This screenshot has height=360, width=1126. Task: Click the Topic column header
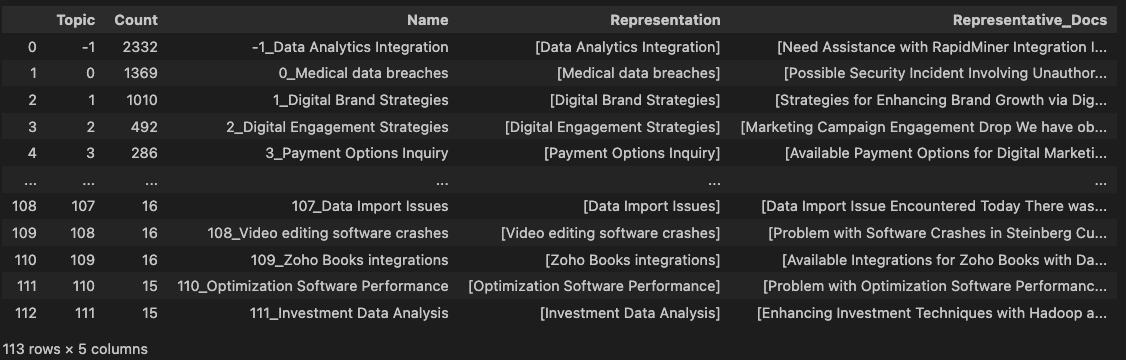[x=75, y=20]
